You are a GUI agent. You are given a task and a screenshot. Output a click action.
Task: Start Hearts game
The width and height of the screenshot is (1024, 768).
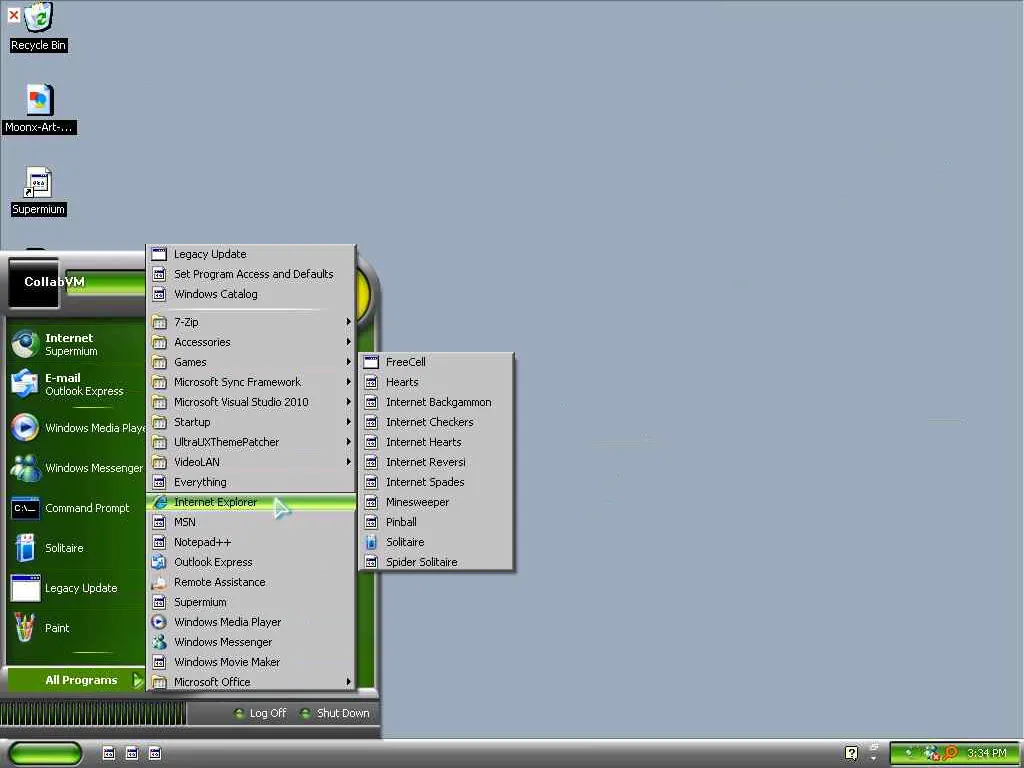point(436,382)
